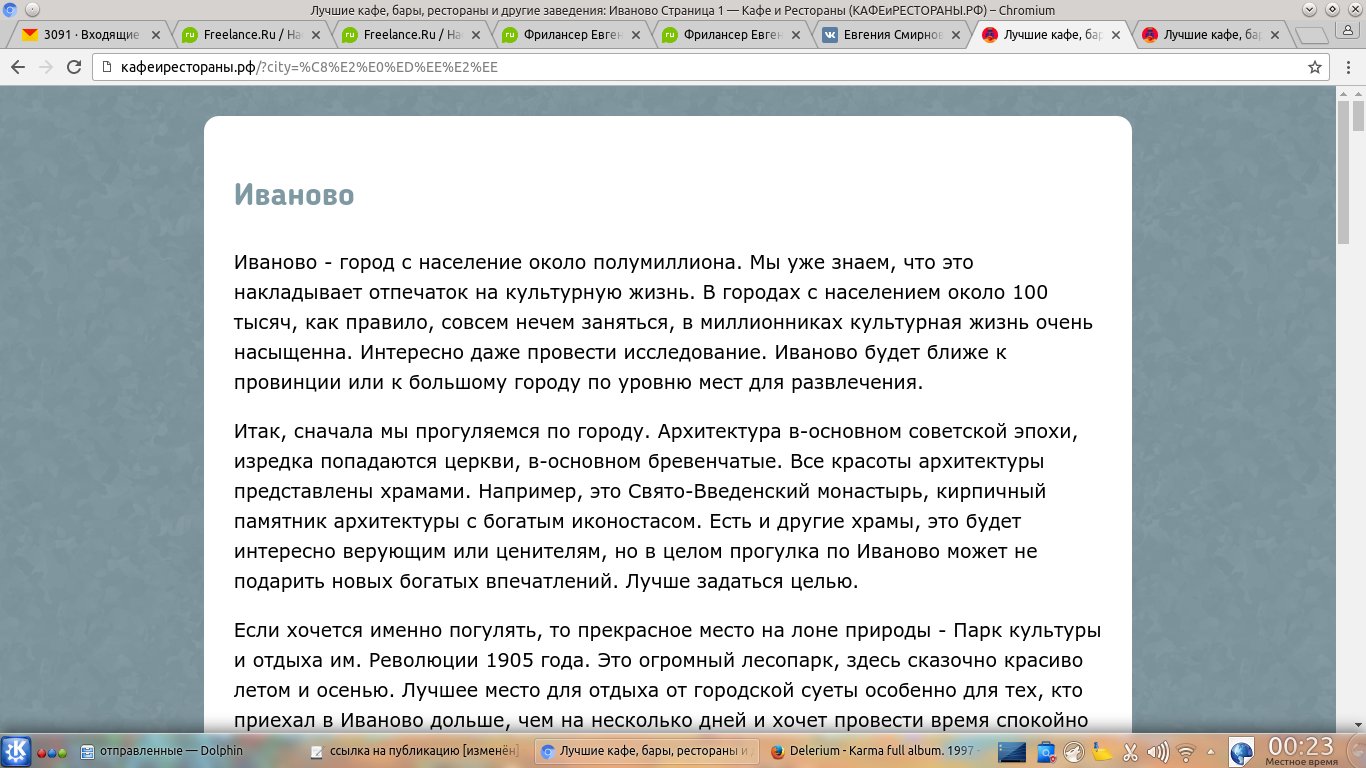
Task: Open the Chromium window menu icon in the title bar
Action: pos(8,10)
